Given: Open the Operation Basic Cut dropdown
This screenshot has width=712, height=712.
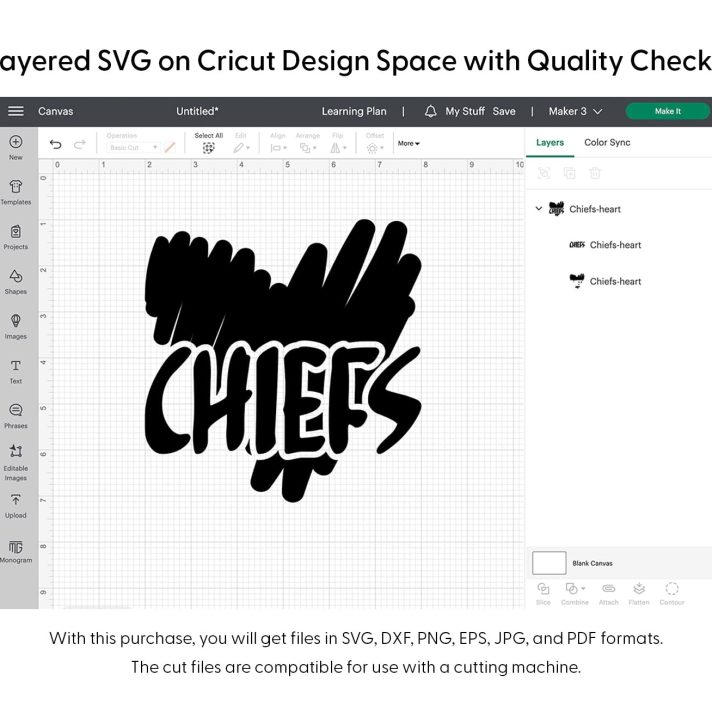Looking at the screenshot, I should click(x=133, y=148).
